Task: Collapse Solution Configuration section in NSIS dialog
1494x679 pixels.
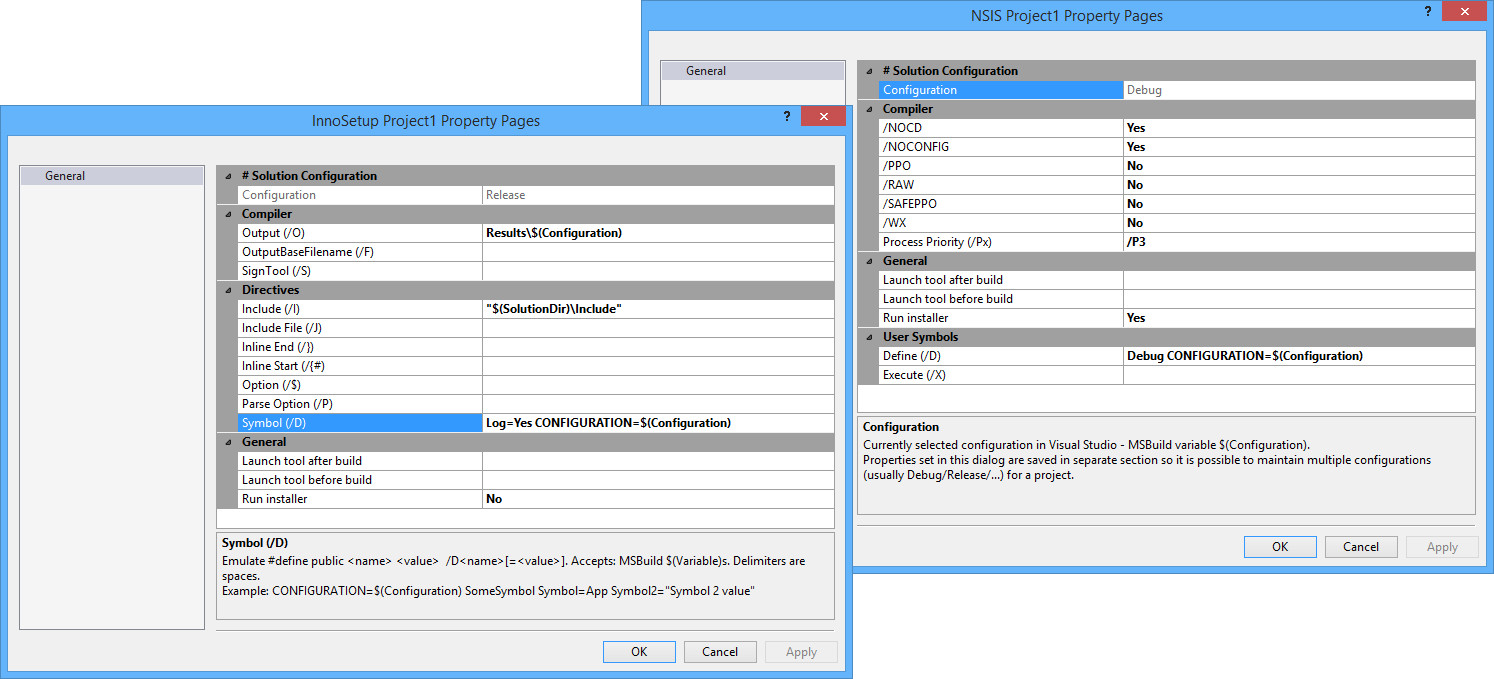Action: pos(868,71)
